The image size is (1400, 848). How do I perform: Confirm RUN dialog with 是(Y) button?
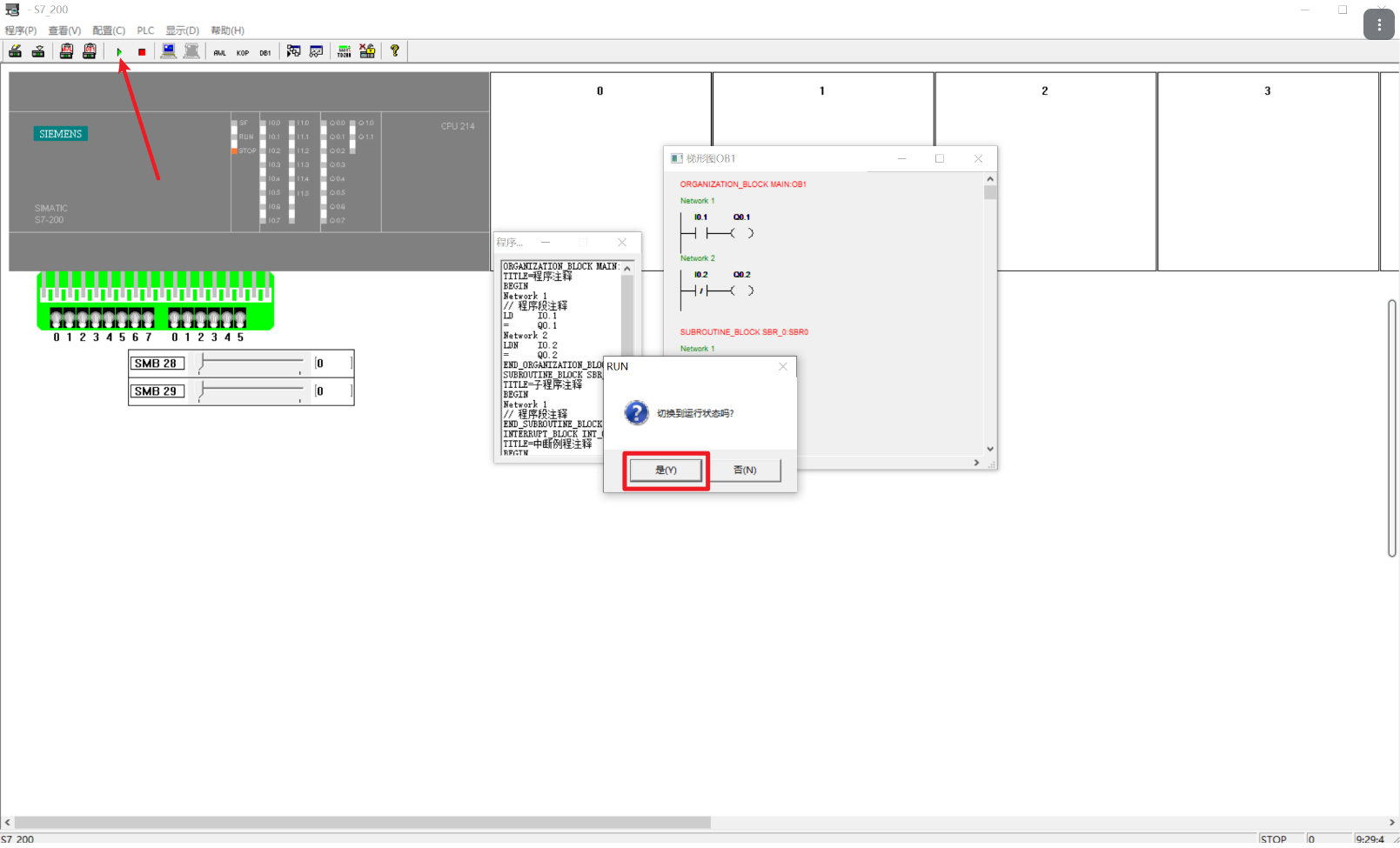666,471
